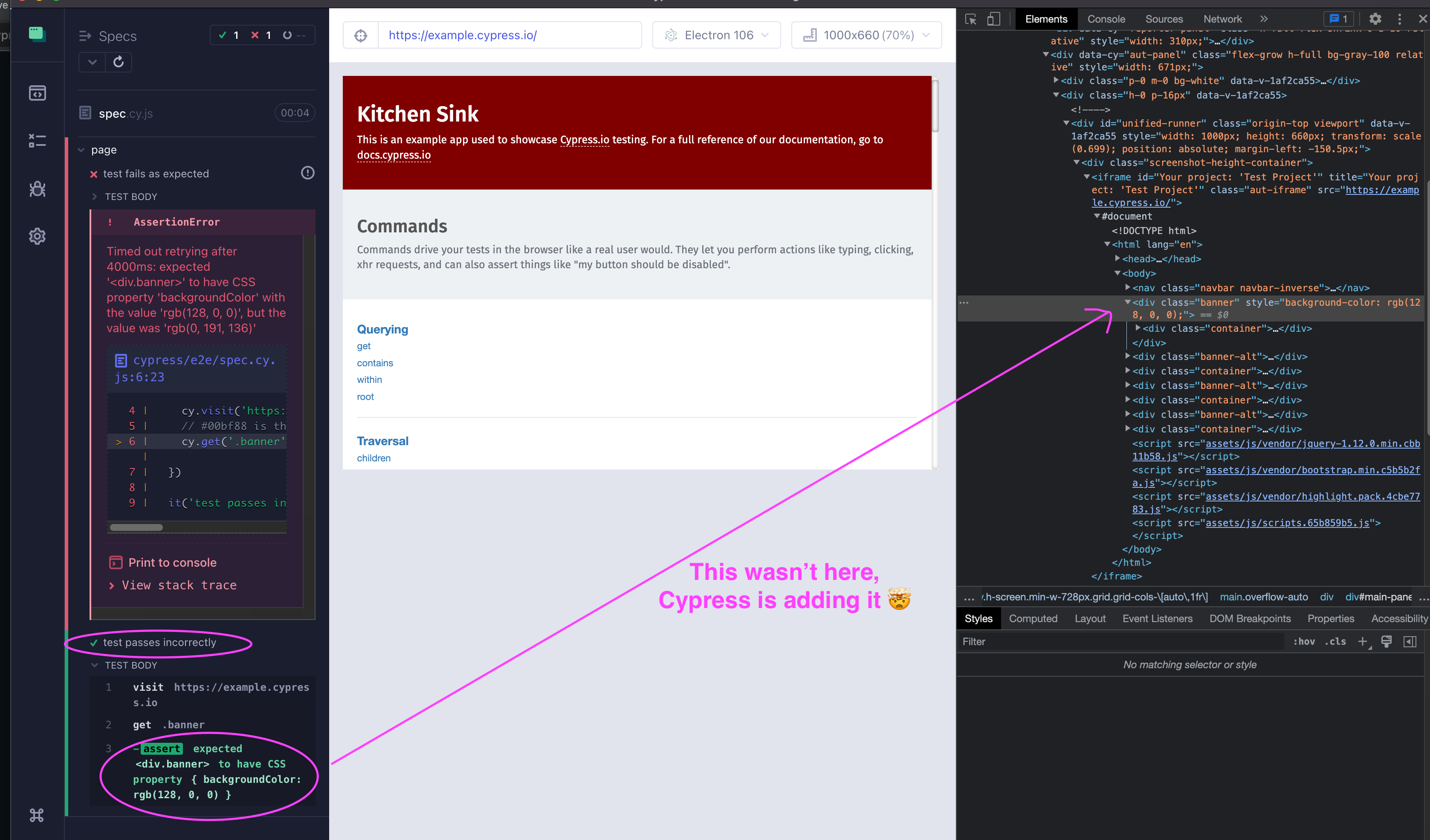Image resolution: width=1430 pixels, height=840 pixels.
Task: Switch to the Console tab in DevTools
Action: (1106, 19)
